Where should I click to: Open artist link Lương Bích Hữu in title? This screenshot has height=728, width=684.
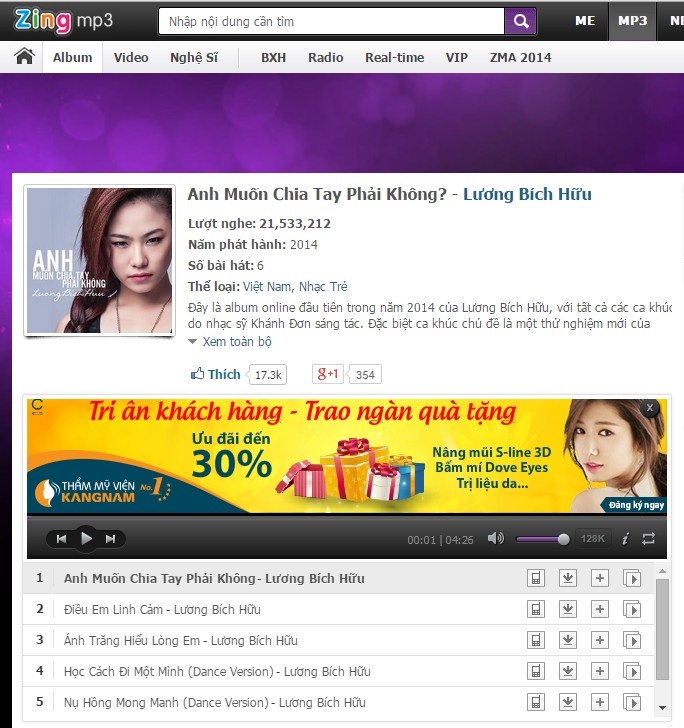coord(527,194)
